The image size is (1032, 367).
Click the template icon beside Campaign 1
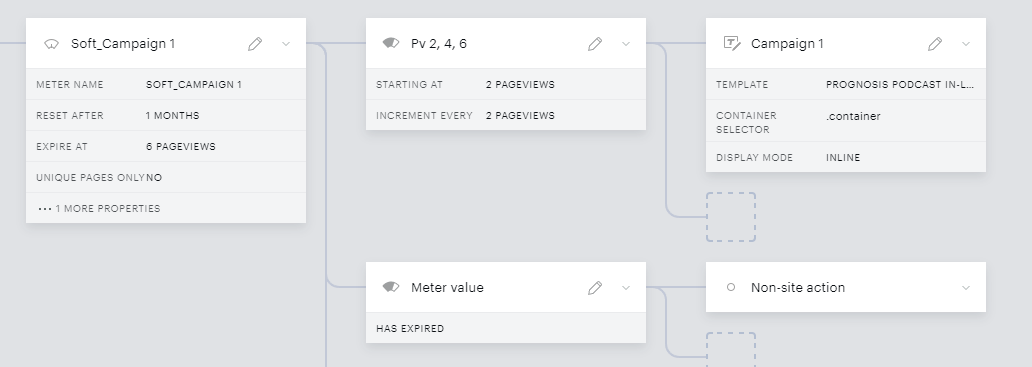click(x=732, y=43)
